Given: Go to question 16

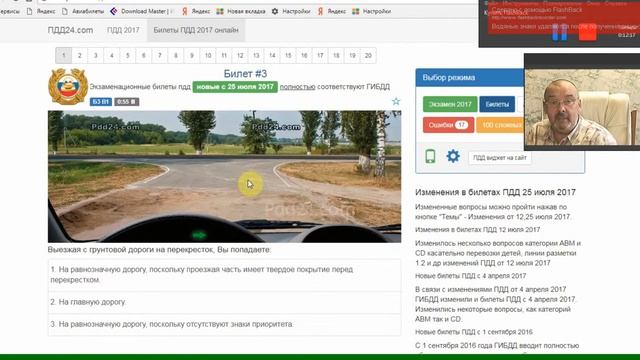Looking at the screenshot, I should pos(304,56).
